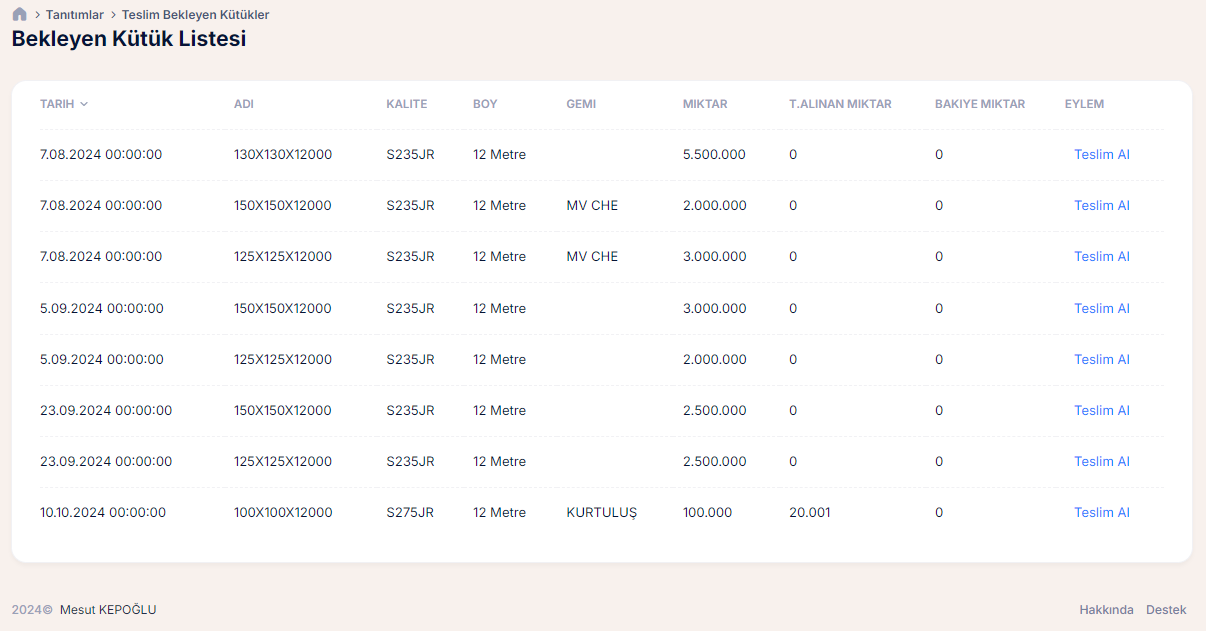This screenshot has width=1206, height=631.
Task: Click the home icon in breadcrumb
Action: [x=19, y=15]
